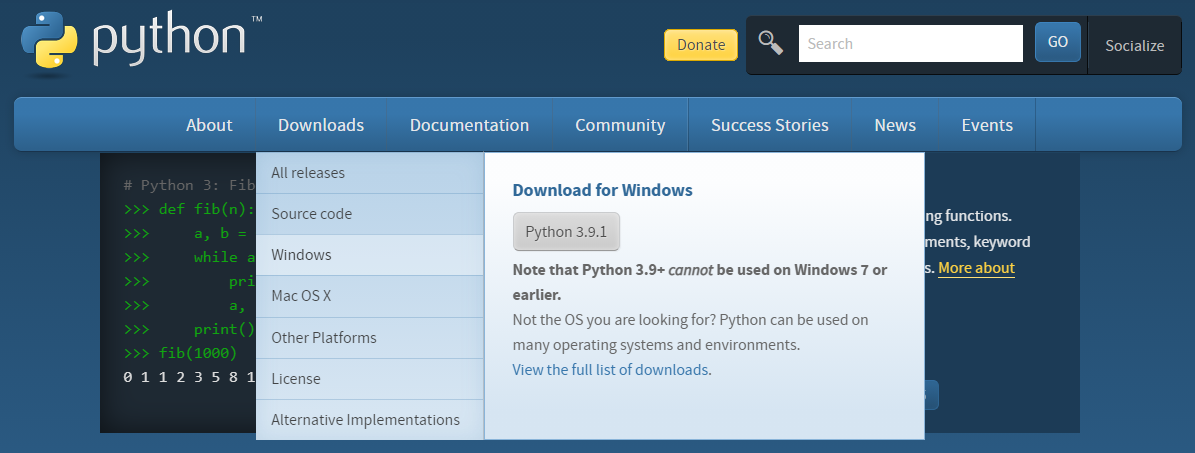This screenshot has width=1195, height=453.
Task: Download Python 3.9.1 for Windows
Action: [566, 232]
